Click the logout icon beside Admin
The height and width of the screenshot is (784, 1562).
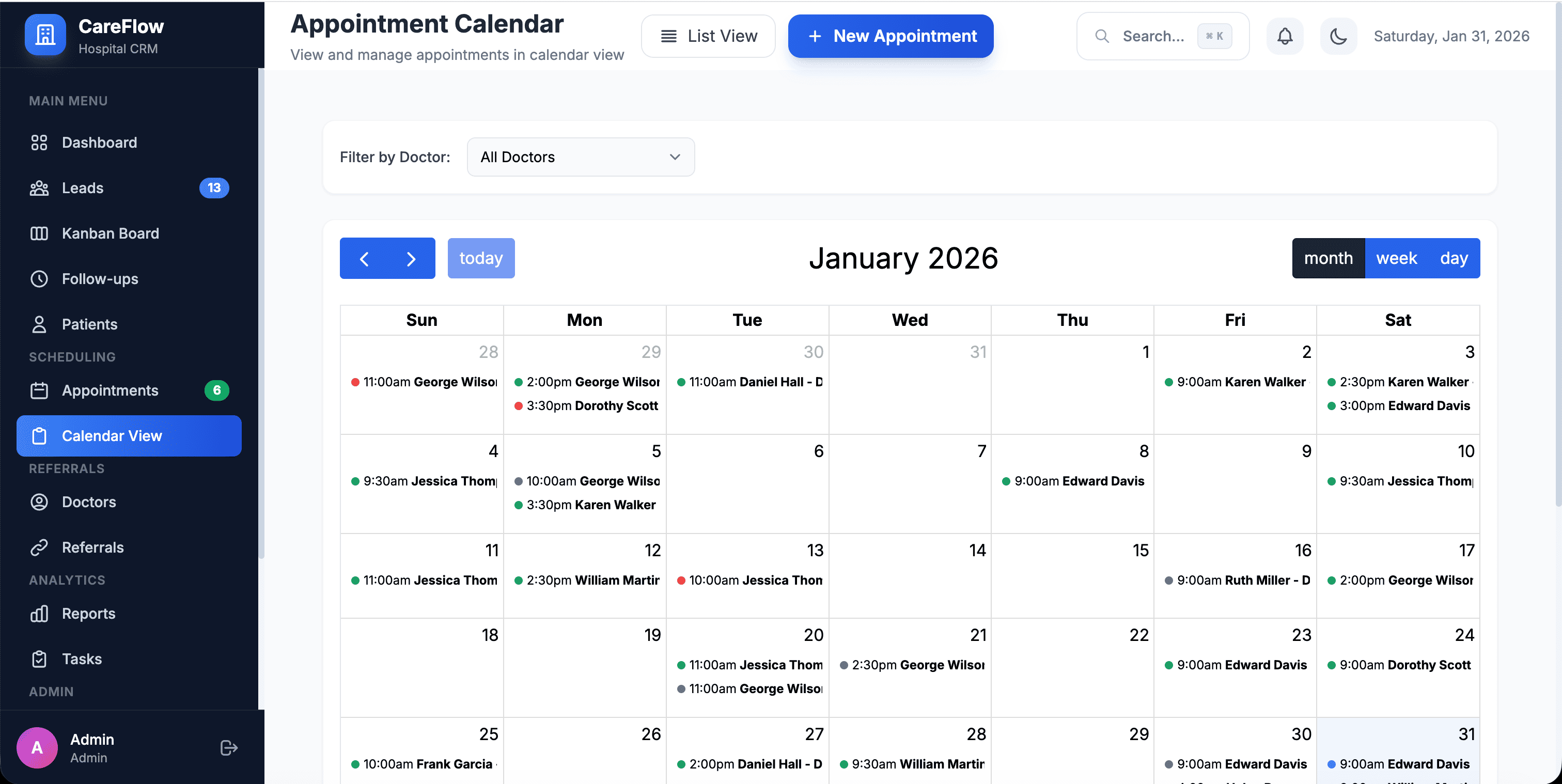pos(229,748)
